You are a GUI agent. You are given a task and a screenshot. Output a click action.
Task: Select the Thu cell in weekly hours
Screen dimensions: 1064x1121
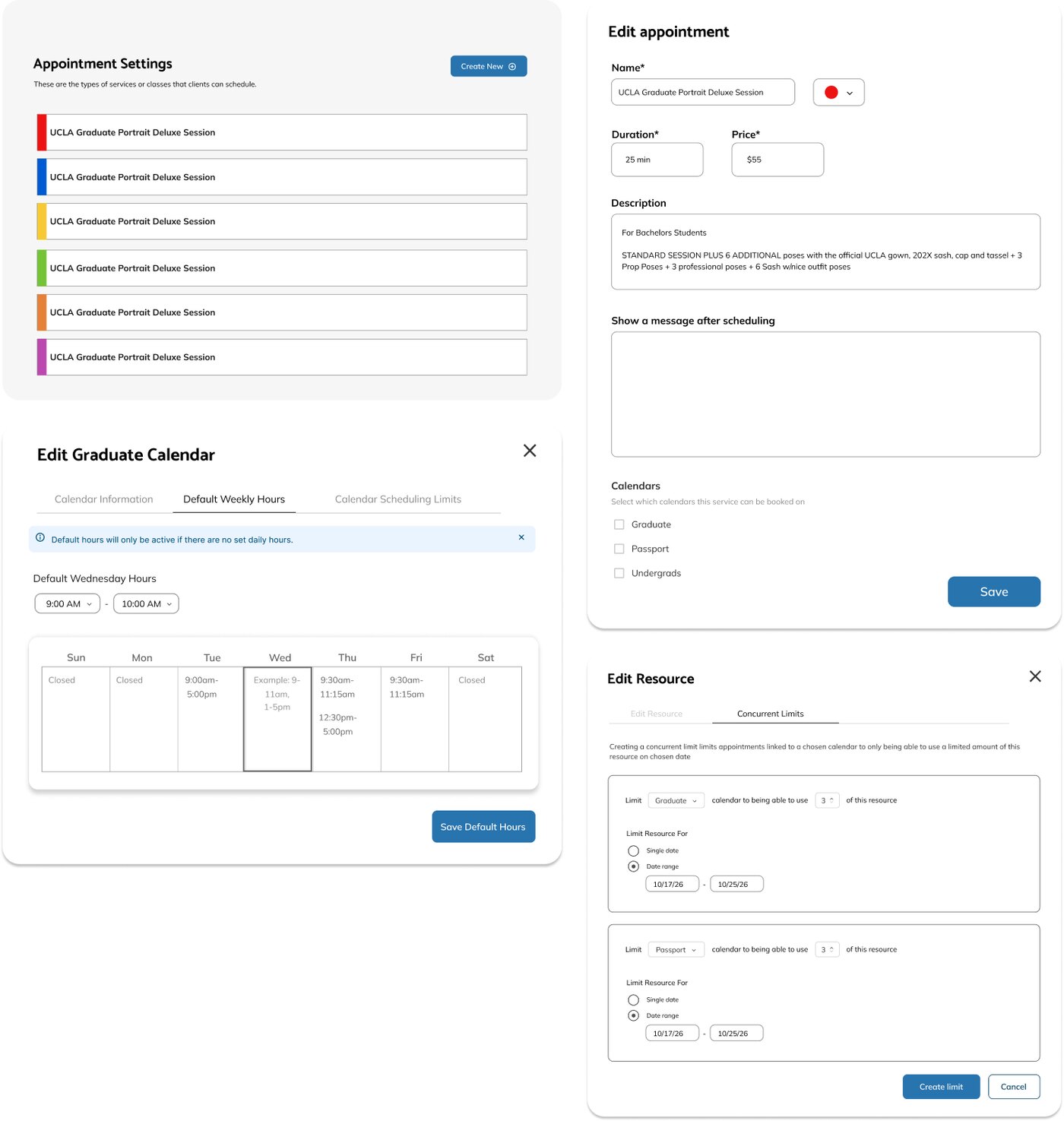point(347,719)
